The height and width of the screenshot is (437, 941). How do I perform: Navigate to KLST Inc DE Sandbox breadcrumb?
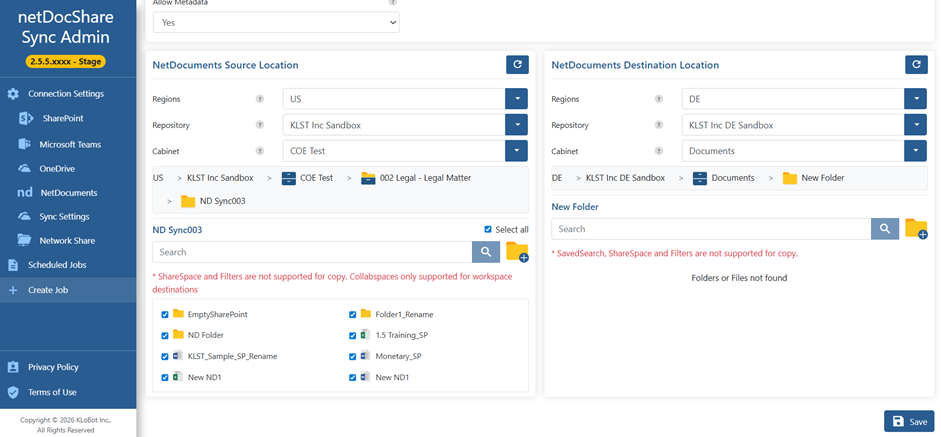point(625,178)
